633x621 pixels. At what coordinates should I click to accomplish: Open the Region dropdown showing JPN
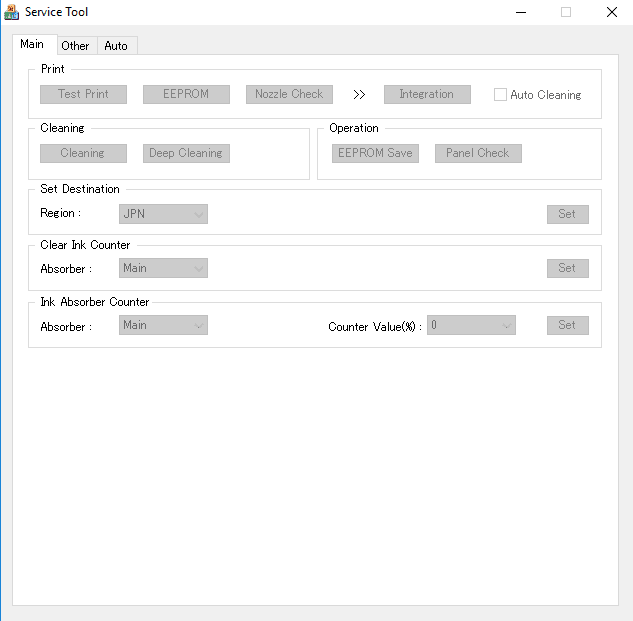pos(163,214)
